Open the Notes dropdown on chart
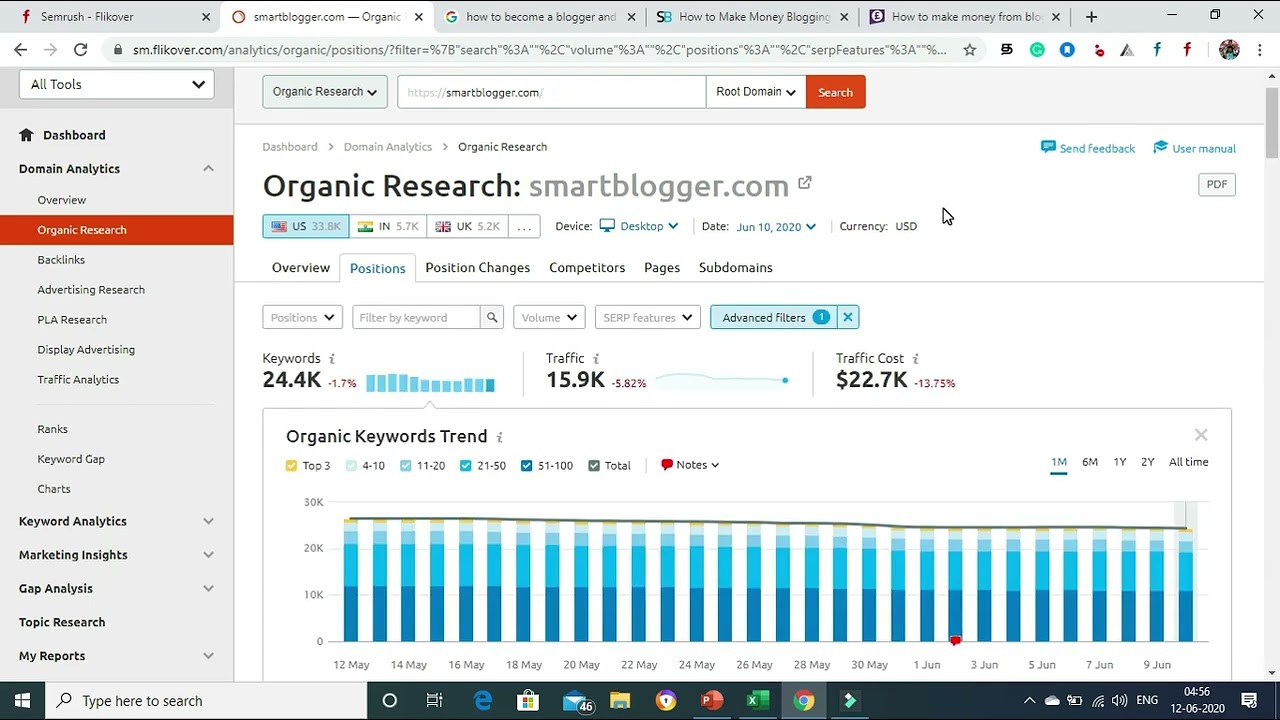Viewport: 1280px width, 720px height. [690, 465]
